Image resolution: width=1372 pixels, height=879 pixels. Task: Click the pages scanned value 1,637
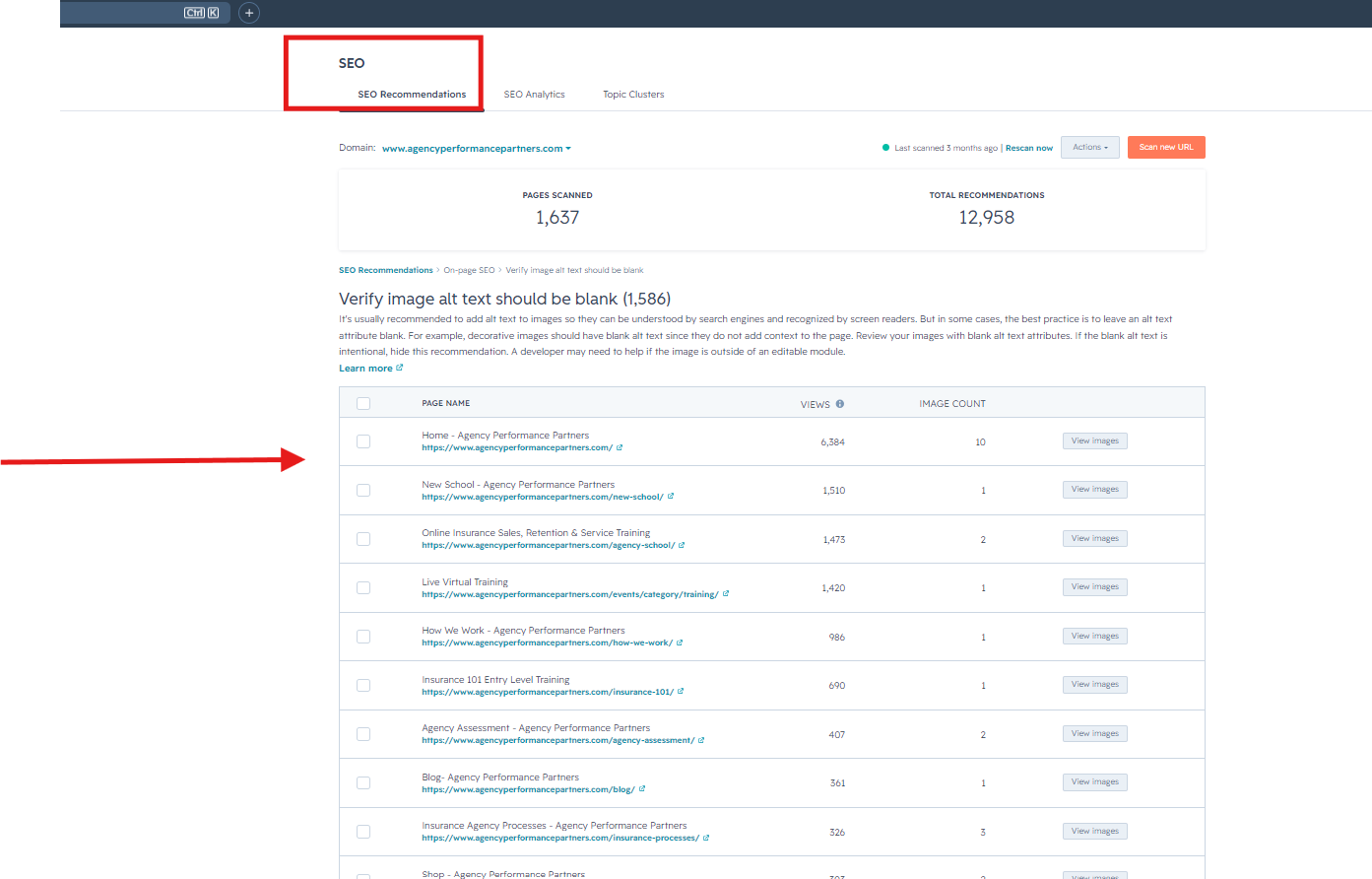(x=557, y=218)
